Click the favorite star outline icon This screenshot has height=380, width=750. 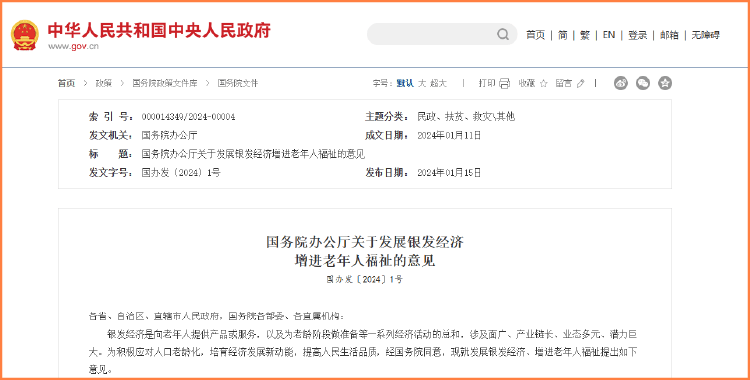(543, 83)
